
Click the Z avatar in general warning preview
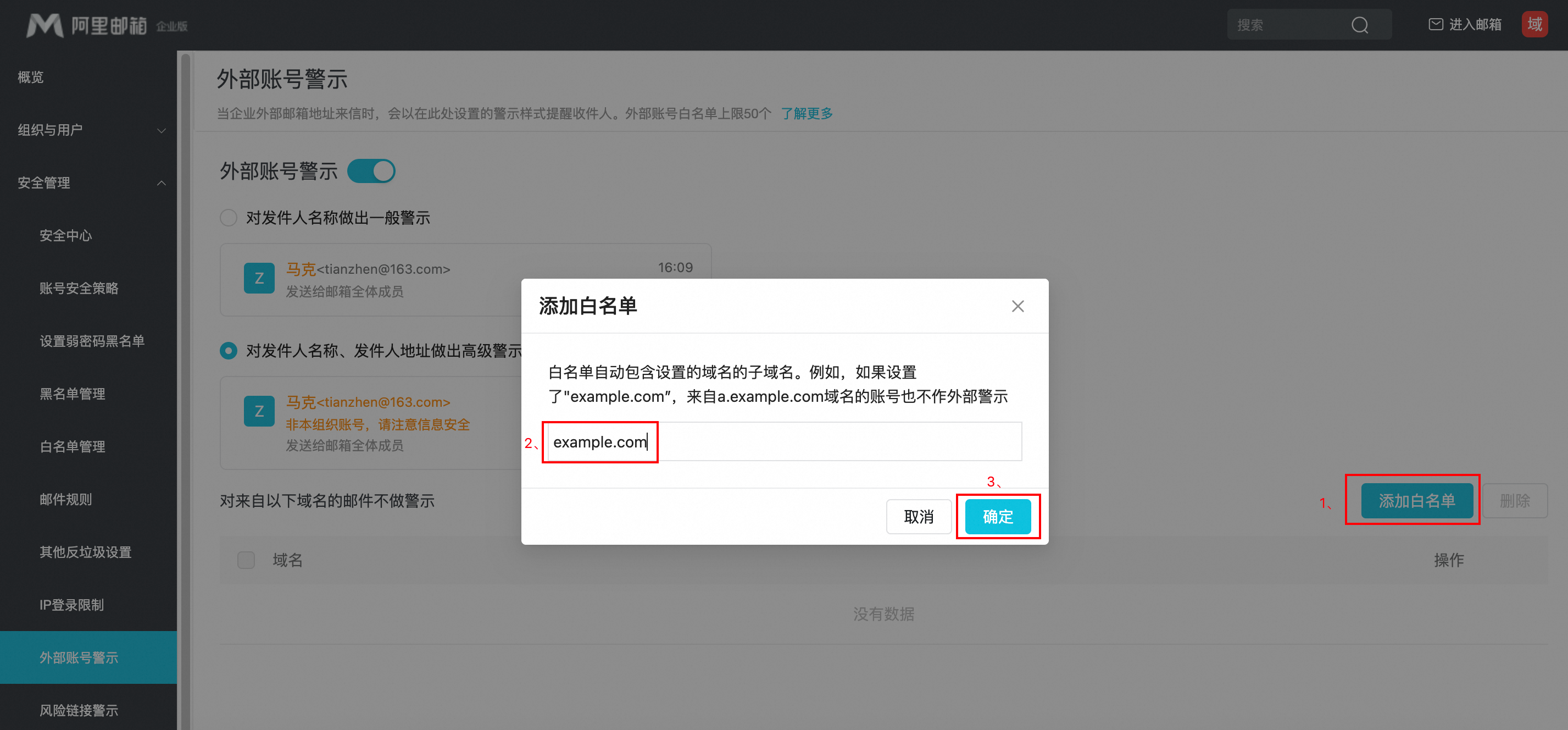[259, 278]
